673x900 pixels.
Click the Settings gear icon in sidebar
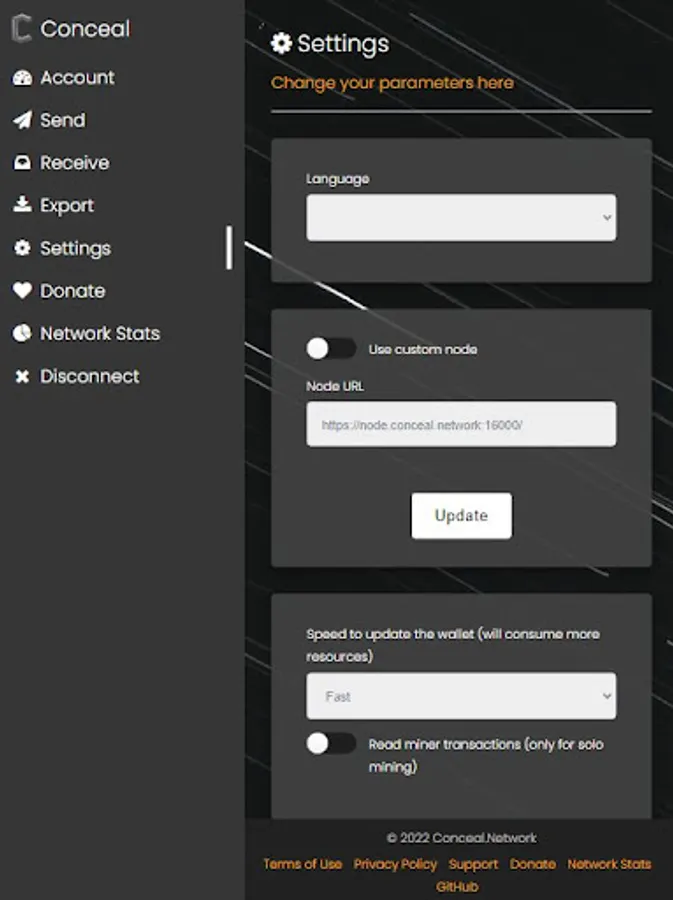[x=22, y=248]
